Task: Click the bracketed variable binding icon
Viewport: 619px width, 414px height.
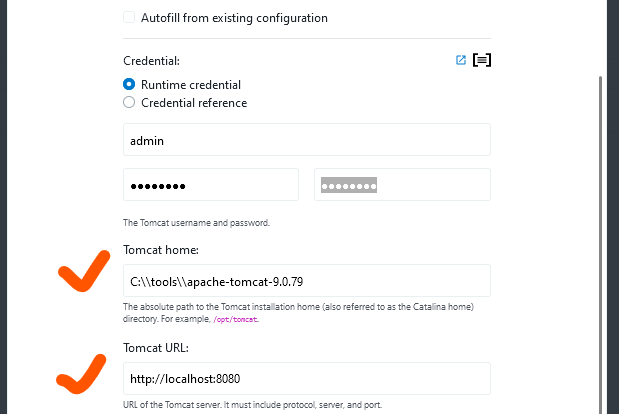Action: [482, 60]
